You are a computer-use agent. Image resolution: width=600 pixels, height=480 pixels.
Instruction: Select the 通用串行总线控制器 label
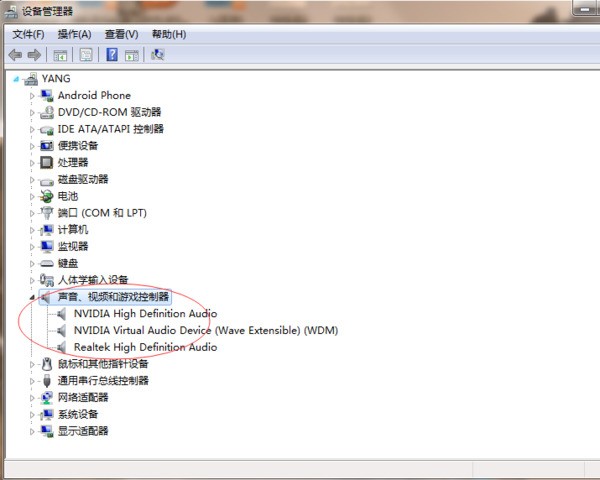click(103, 380)
